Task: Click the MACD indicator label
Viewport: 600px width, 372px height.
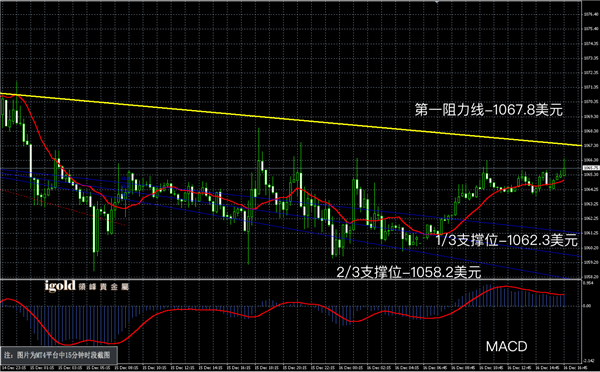Action: coord(507,346)
